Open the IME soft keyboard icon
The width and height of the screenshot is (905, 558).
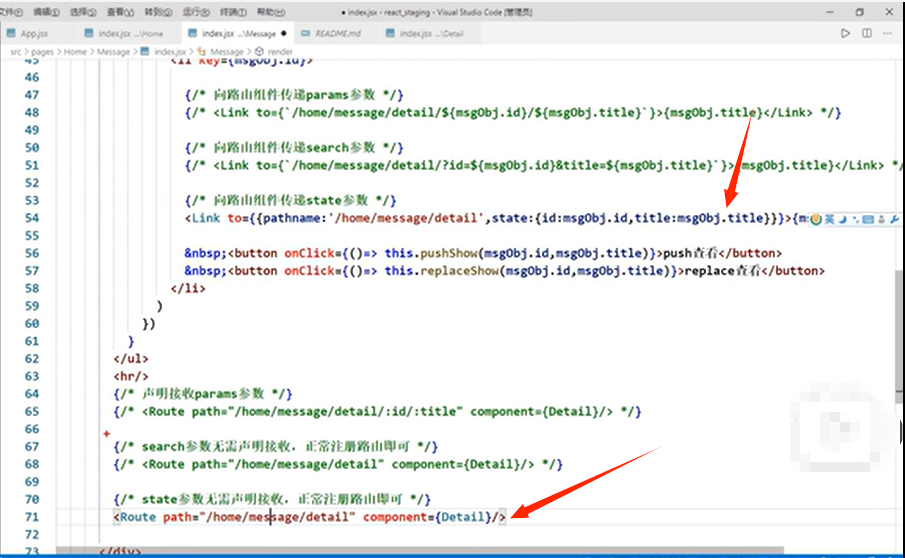[x=867, y=219]
